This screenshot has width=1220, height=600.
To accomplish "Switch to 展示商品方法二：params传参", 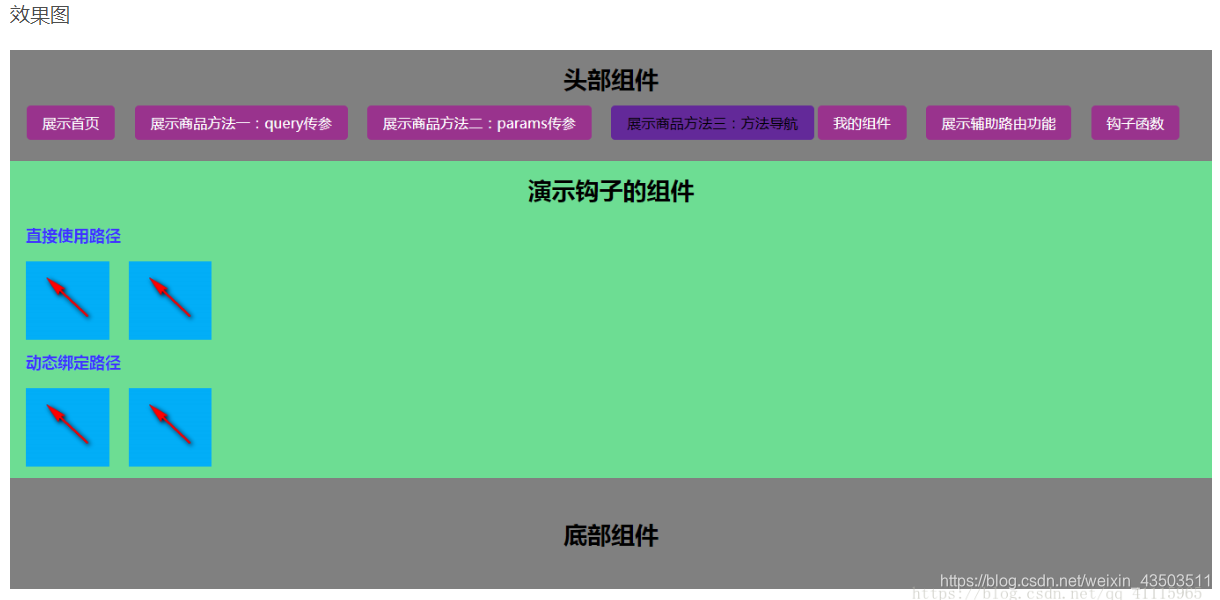I will (478, 122).
